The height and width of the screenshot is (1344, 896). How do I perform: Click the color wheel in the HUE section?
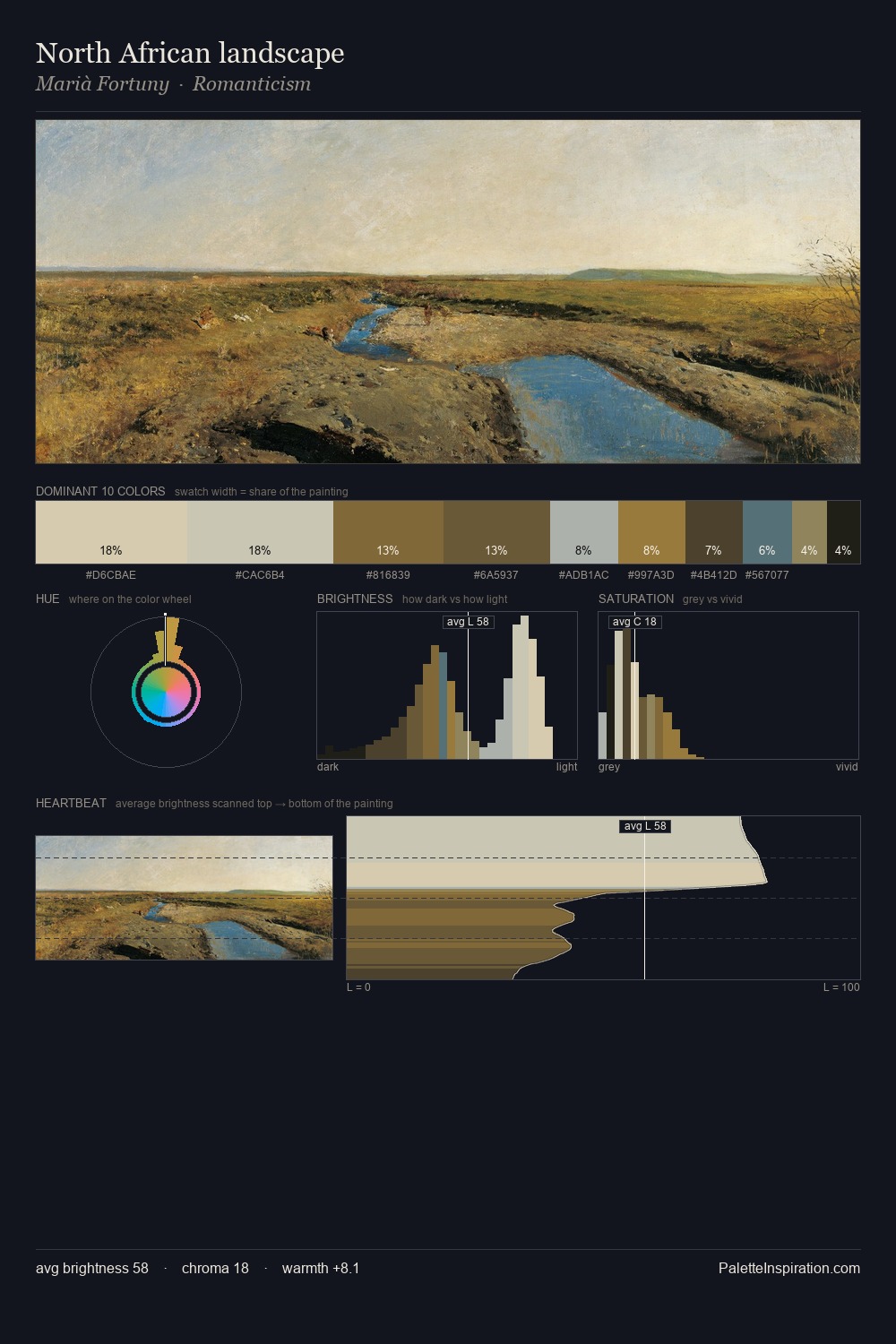click(166, 692)
